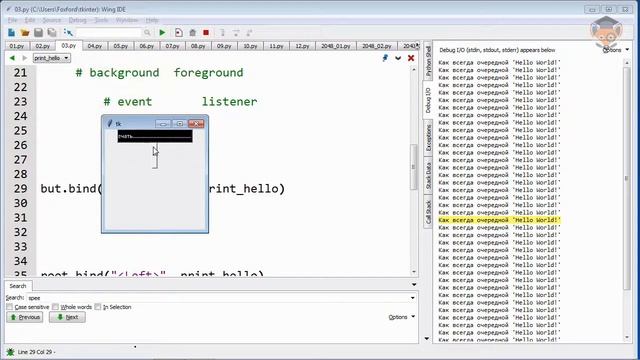The width and height of the screenshot is (640, 360).
Task: Click the bug icon in status bar
Action: tap(10, 352)
